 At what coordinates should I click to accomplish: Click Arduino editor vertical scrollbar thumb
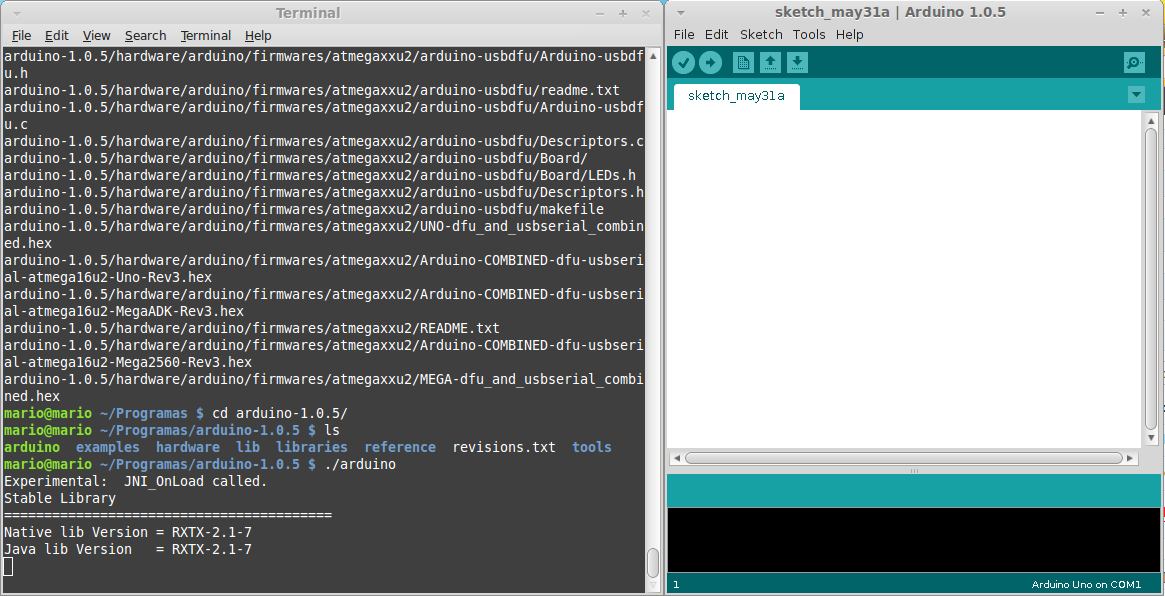tap(1151, 279)
